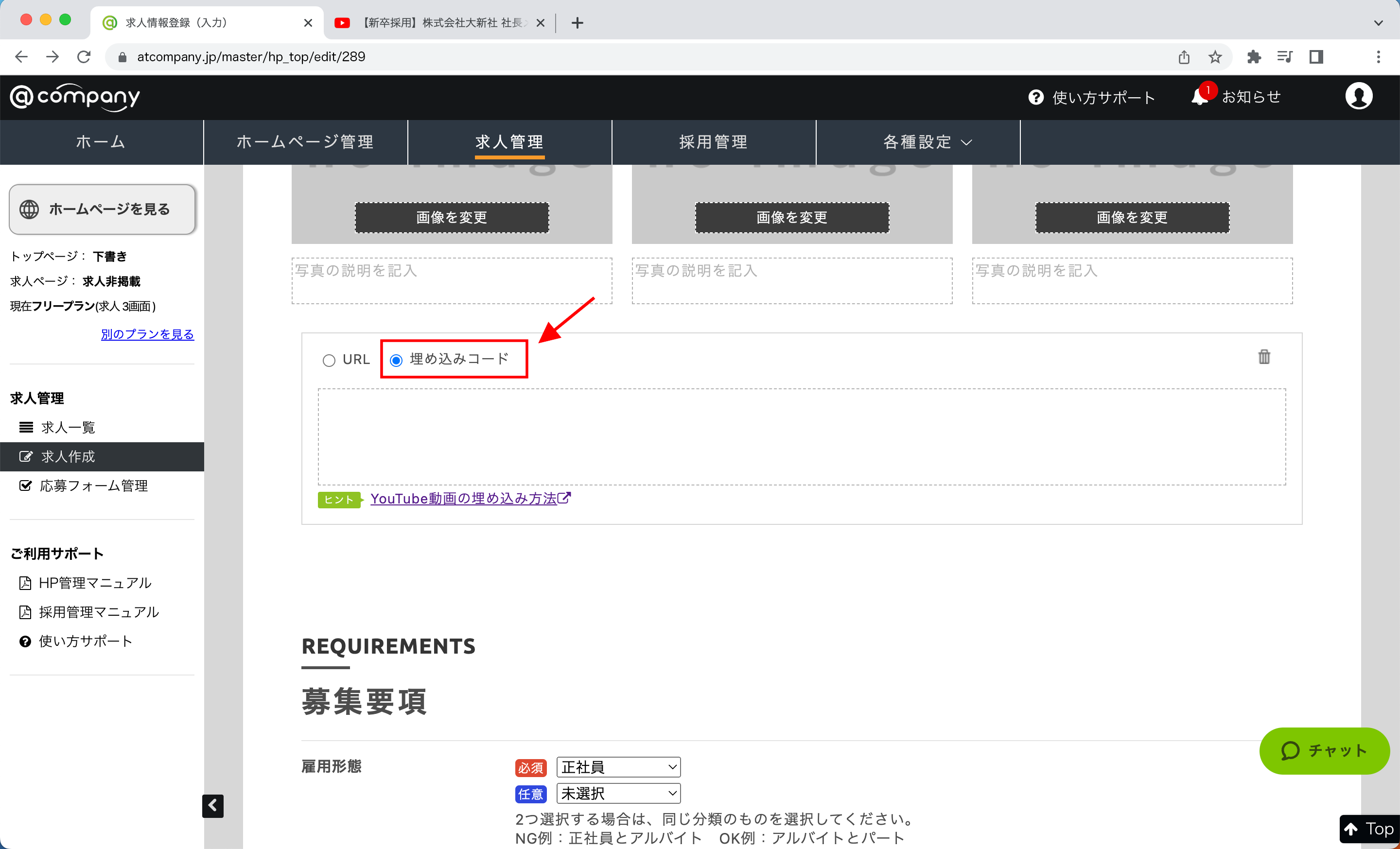Collapse the sidebar with the left chevron button

[213, 805]
